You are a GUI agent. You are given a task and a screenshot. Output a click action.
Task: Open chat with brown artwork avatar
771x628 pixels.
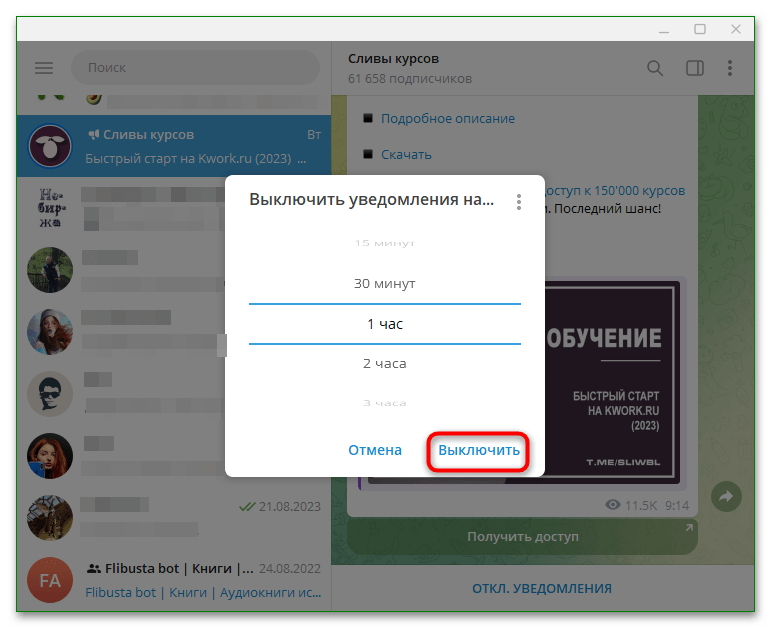pos(50,518)
